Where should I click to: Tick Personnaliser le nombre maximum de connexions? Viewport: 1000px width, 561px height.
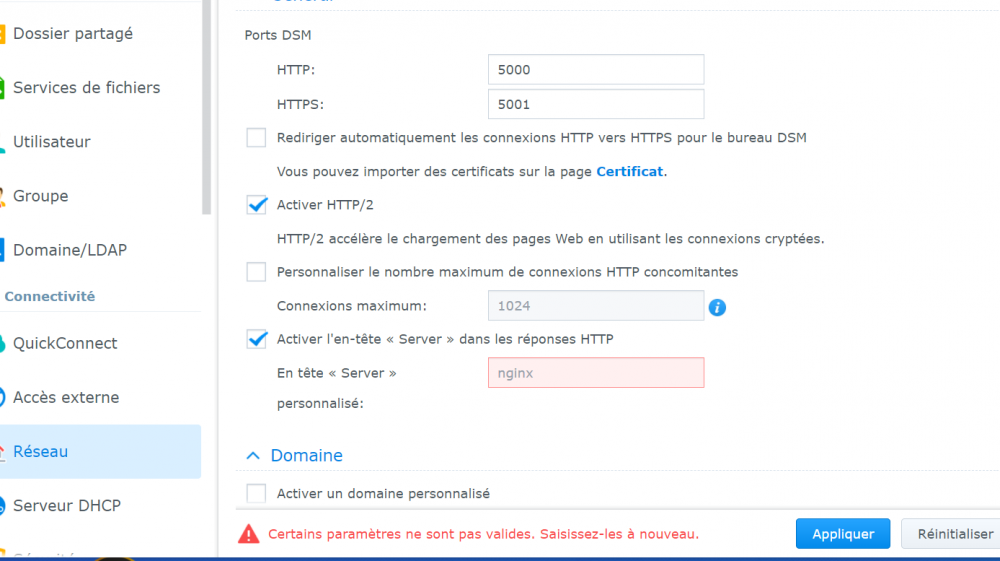(257, 272)
